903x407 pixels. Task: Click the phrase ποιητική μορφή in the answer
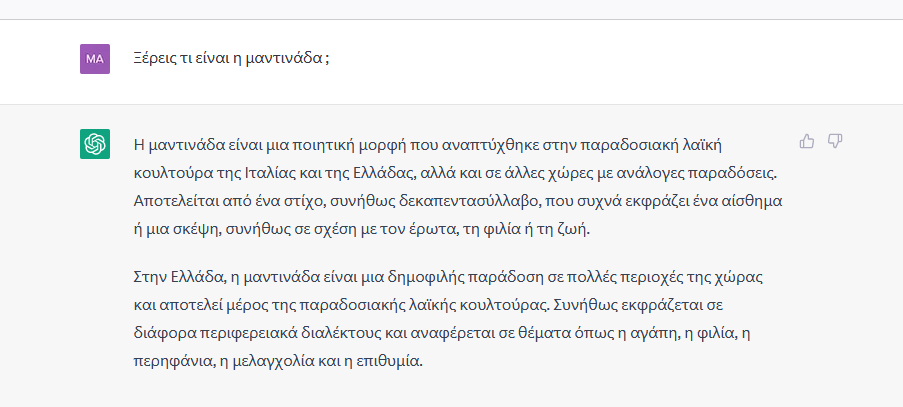(x=319, y=144)
